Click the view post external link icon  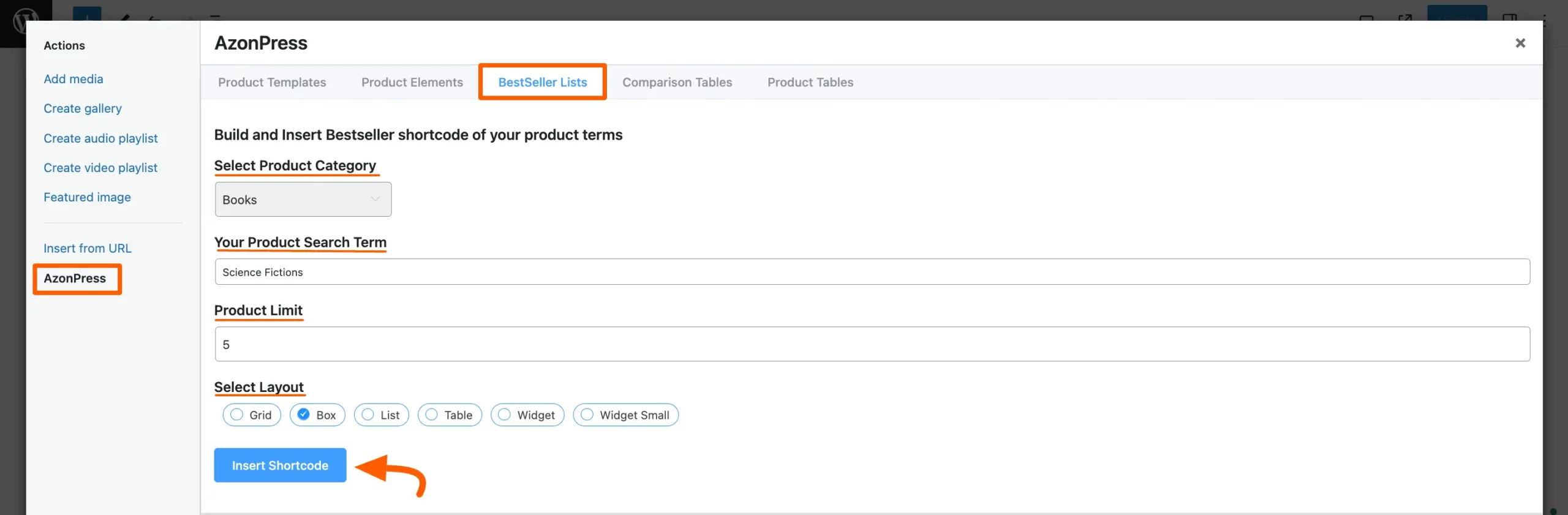(1404, 17)
